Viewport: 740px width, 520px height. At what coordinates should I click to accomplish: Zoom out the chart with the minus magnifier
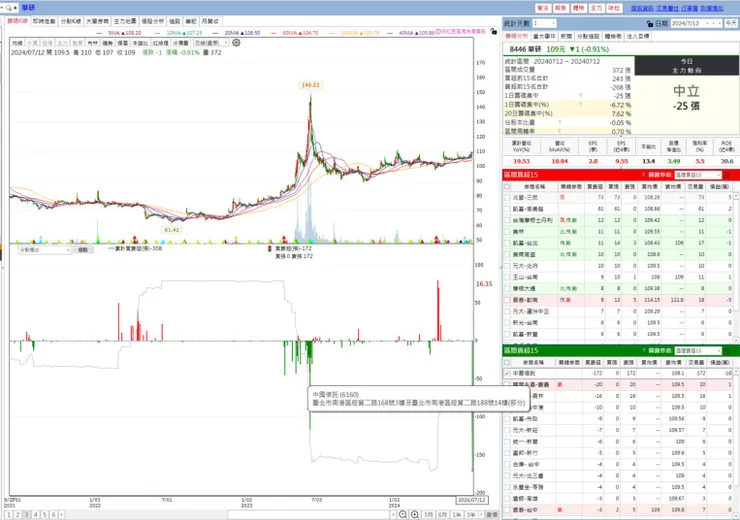click(x=403, y=514)
